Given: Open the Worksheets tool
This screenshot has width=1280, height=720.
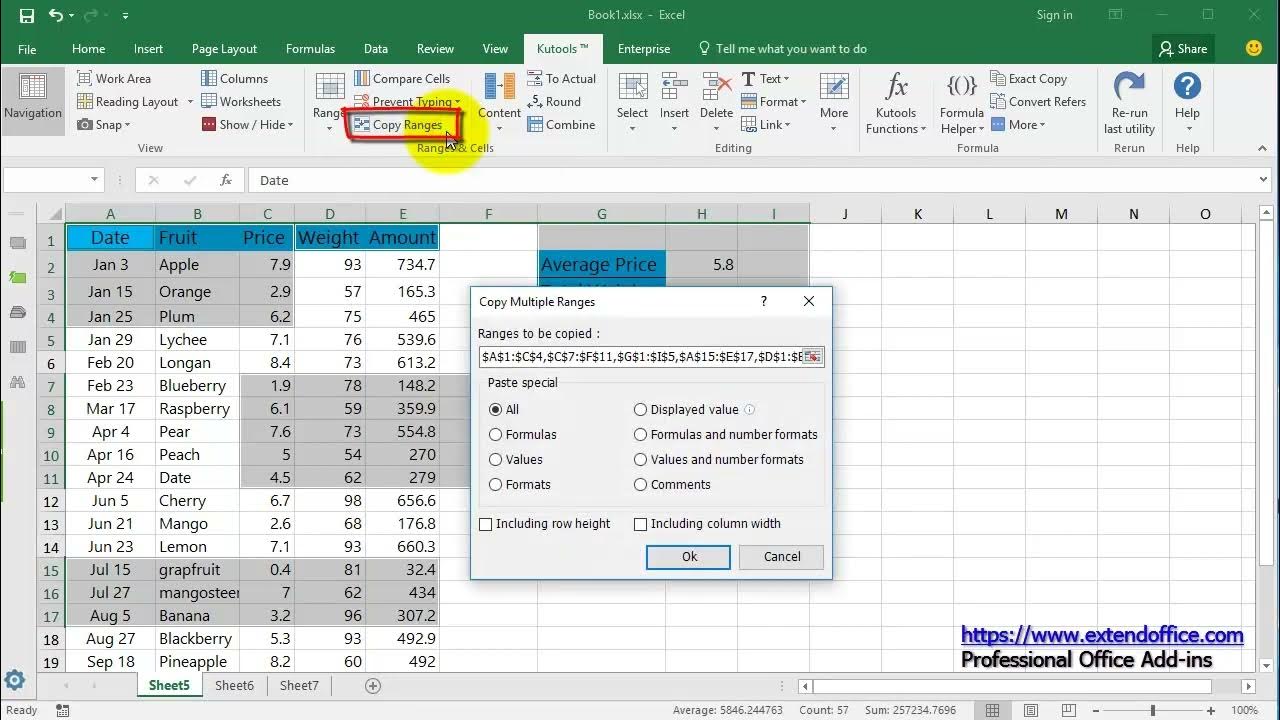Looking at the screenshot, I should tap(241, 101).
